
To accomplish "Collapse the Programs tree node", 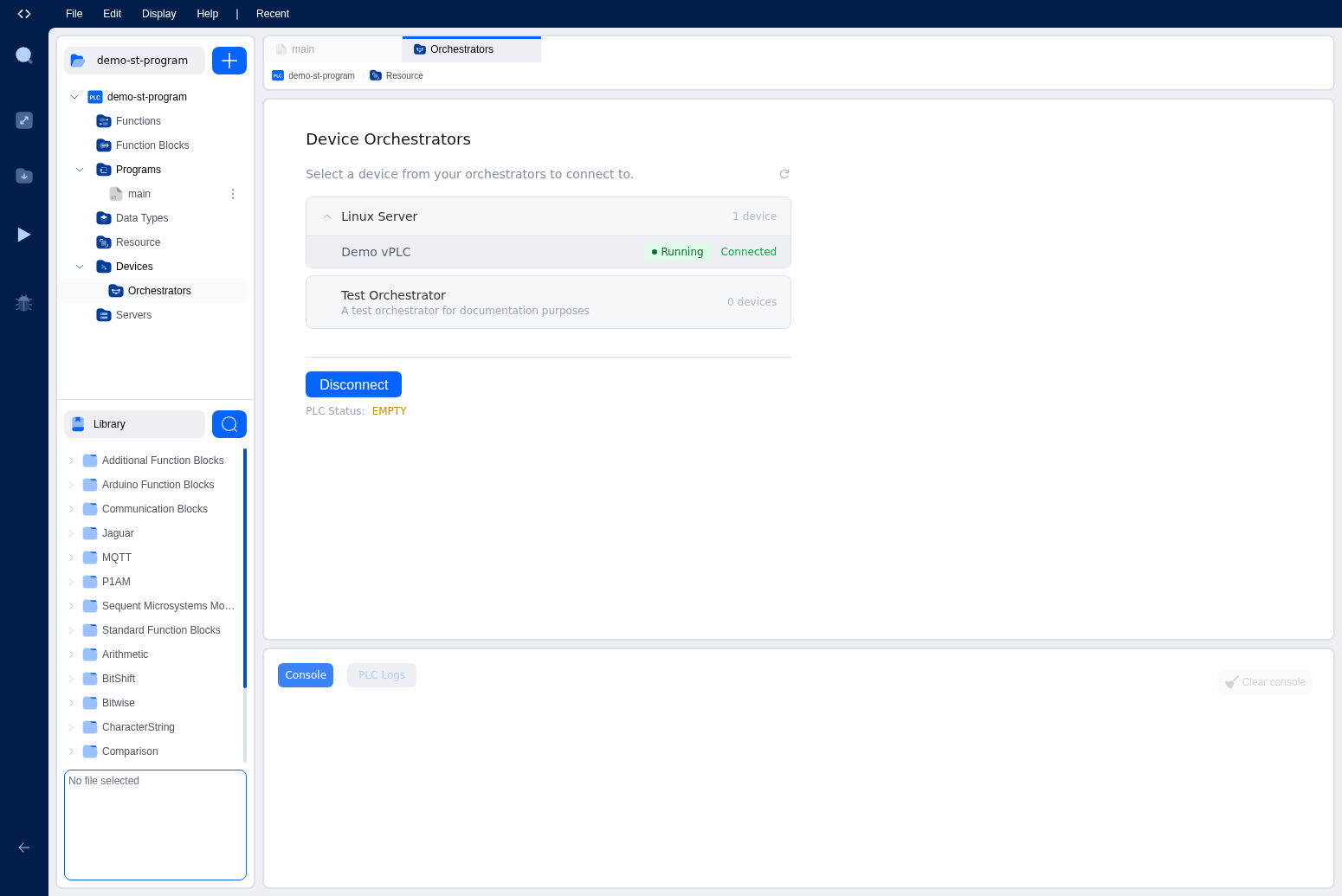I will [80, 170].
